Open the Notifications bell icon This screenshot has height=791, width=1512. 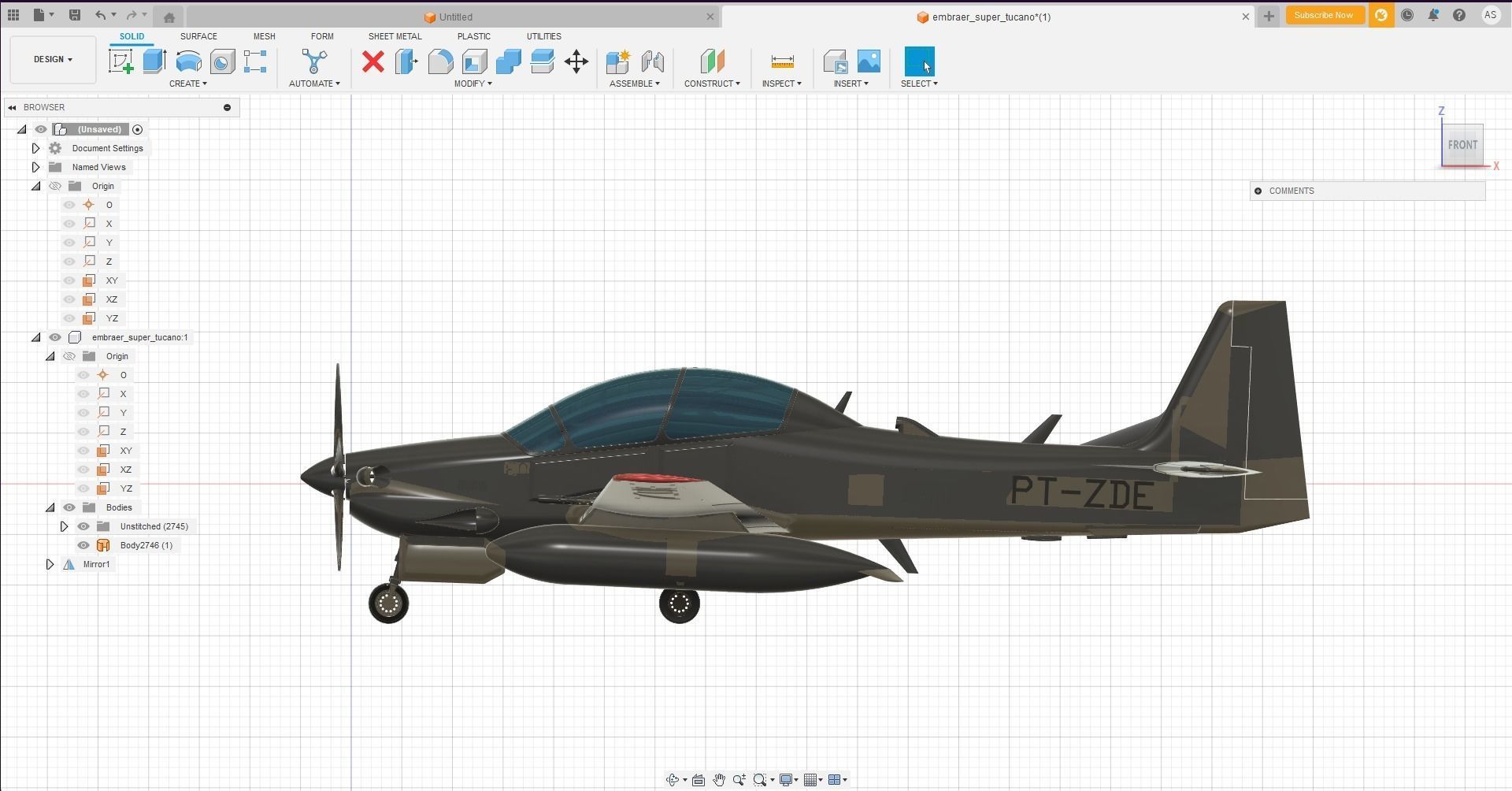1433,15
